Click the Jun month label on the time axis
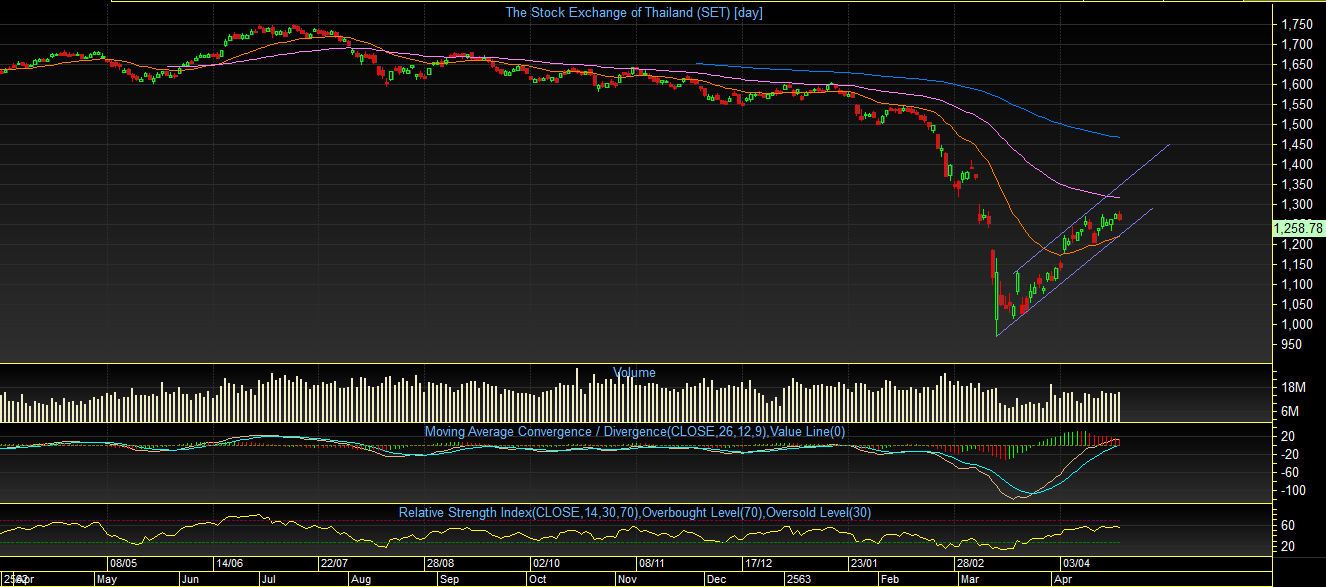Image resolution: width=1326 pixels, height=587 pixels. 192,579
